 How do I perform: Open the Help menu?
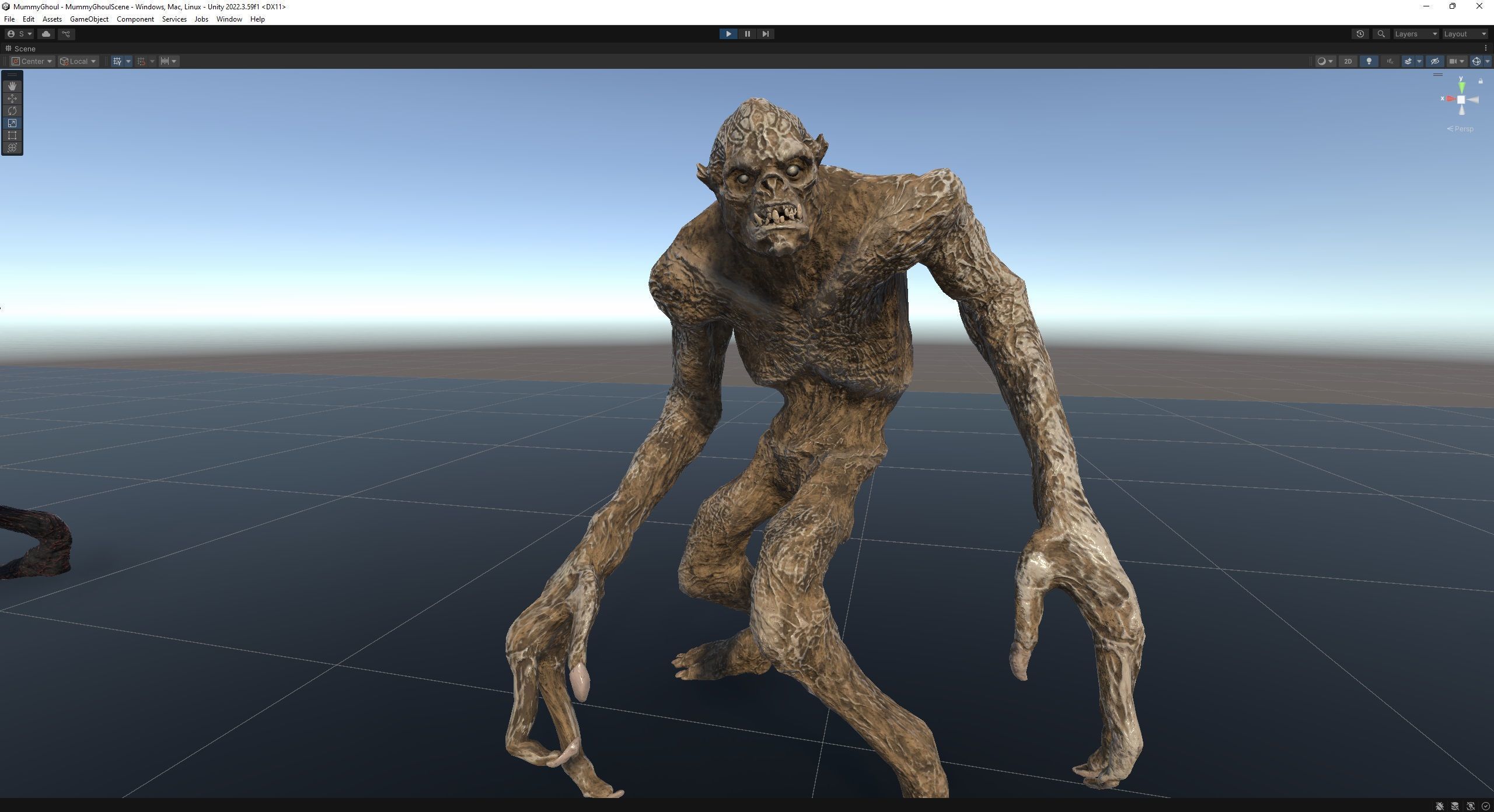(x=257, y=19)
